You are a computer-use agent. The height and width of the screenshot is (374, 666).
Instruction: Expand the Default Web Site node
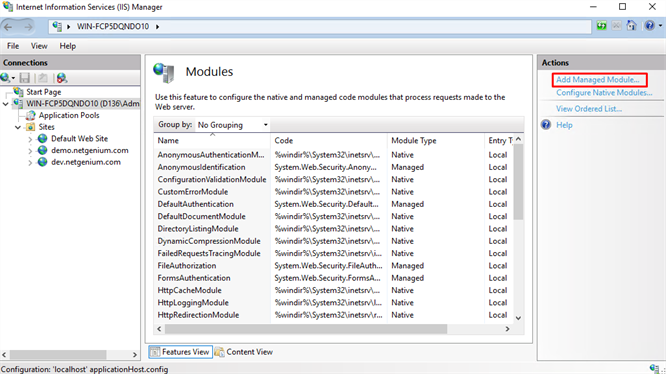point(30,139)
